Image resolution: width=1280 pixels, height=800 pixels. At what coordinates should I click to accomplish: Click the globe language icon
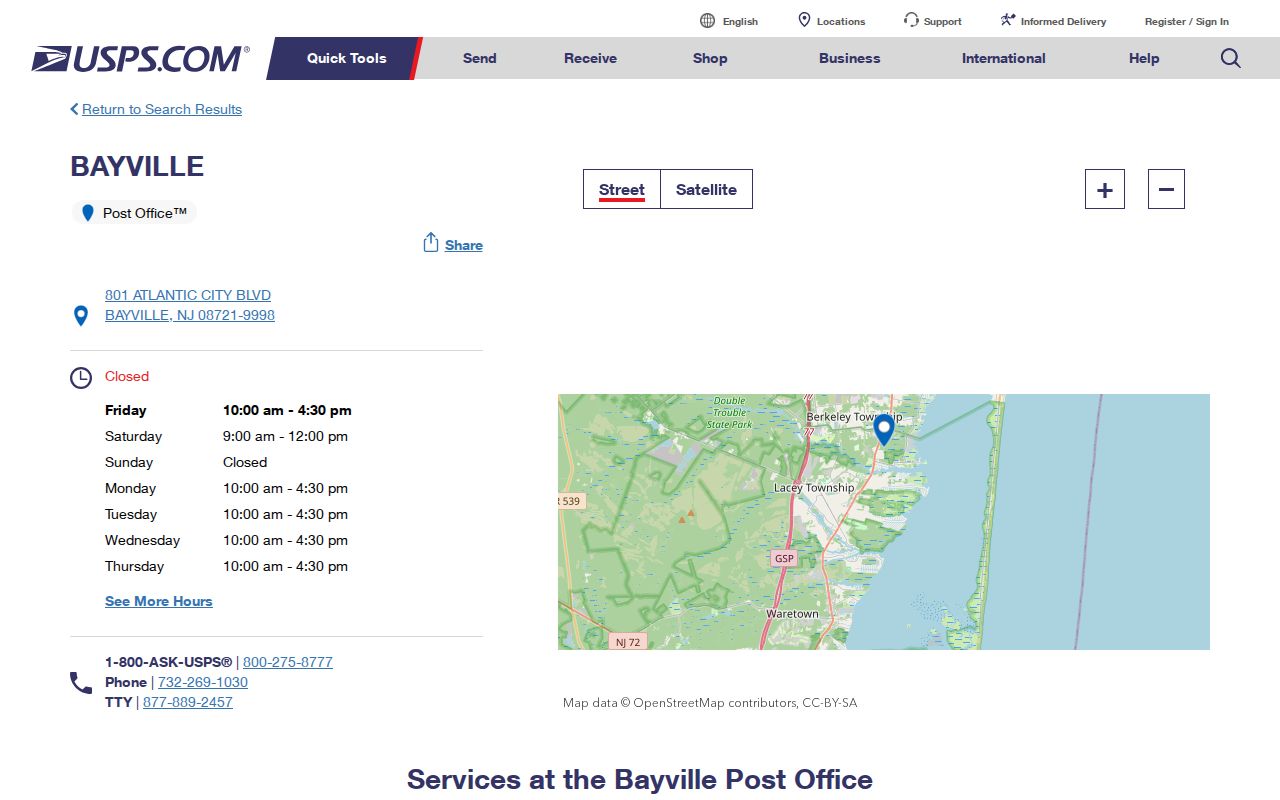(708, 21)
